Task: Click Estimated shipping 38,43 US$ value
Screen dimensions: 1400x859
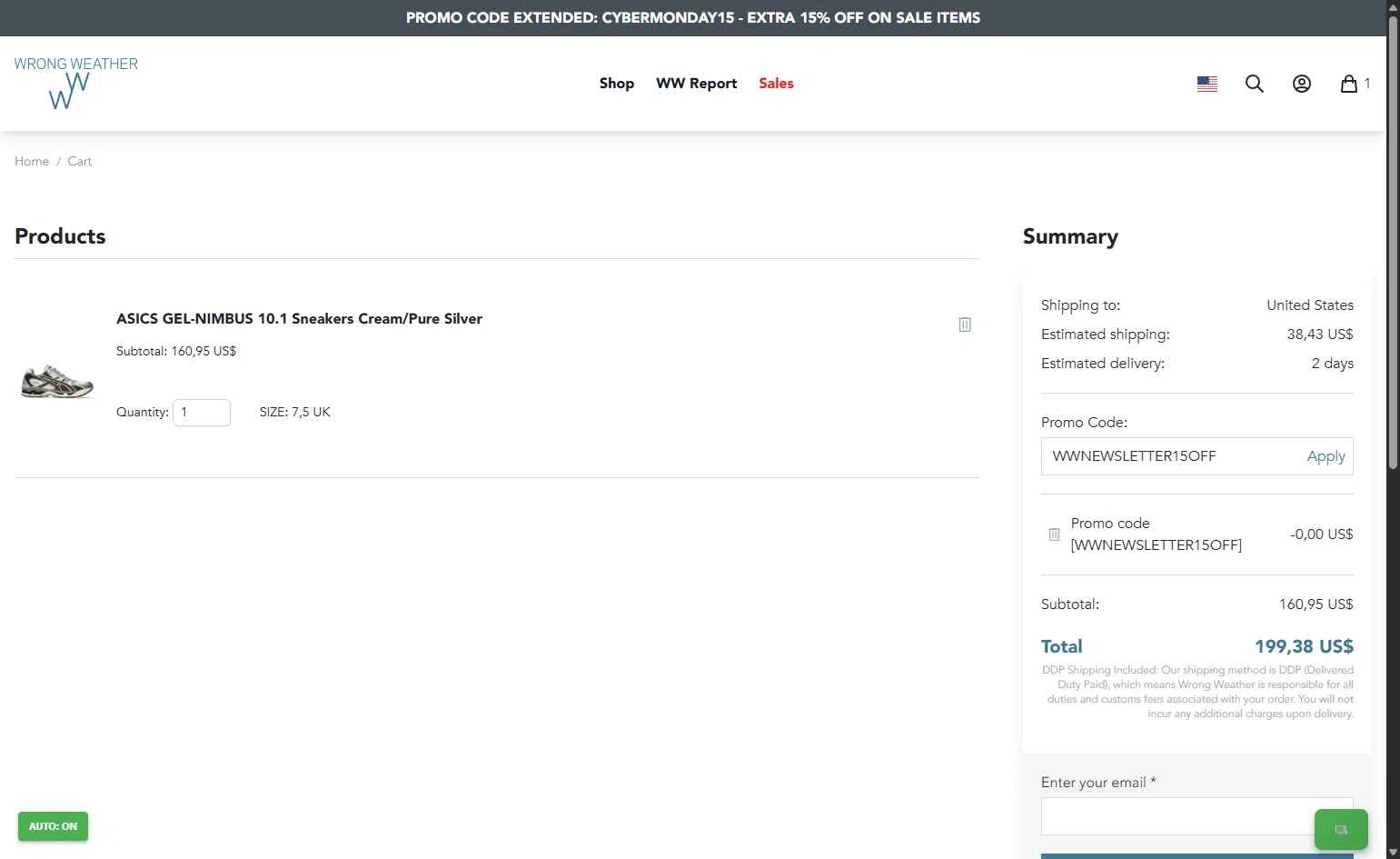Action: pyautogui.click(x=1320, y=335)
